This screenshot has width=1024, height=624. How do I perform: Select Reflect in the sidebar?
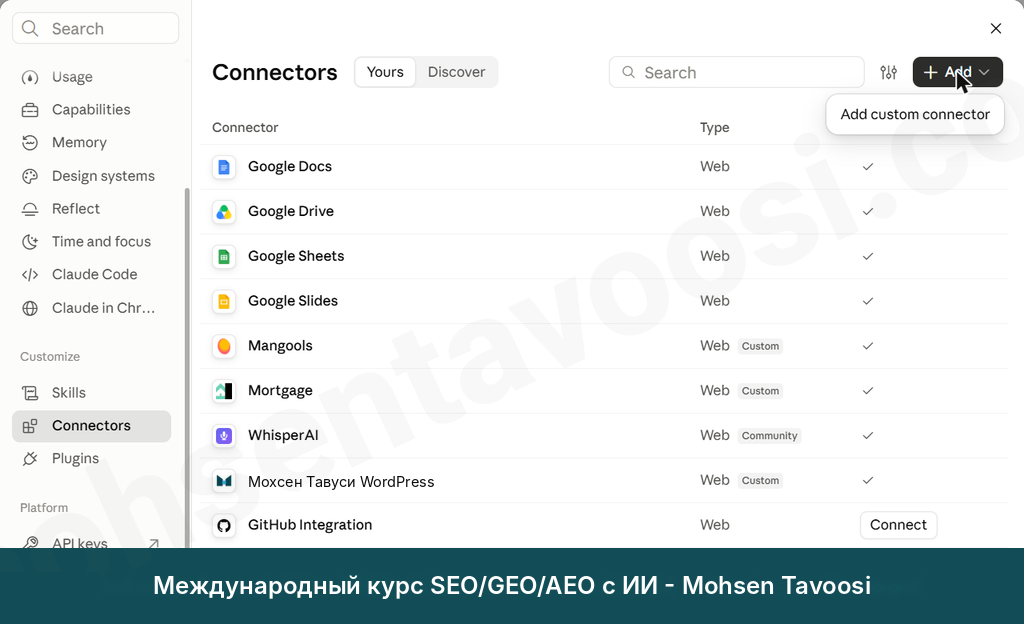coord(91,209)
